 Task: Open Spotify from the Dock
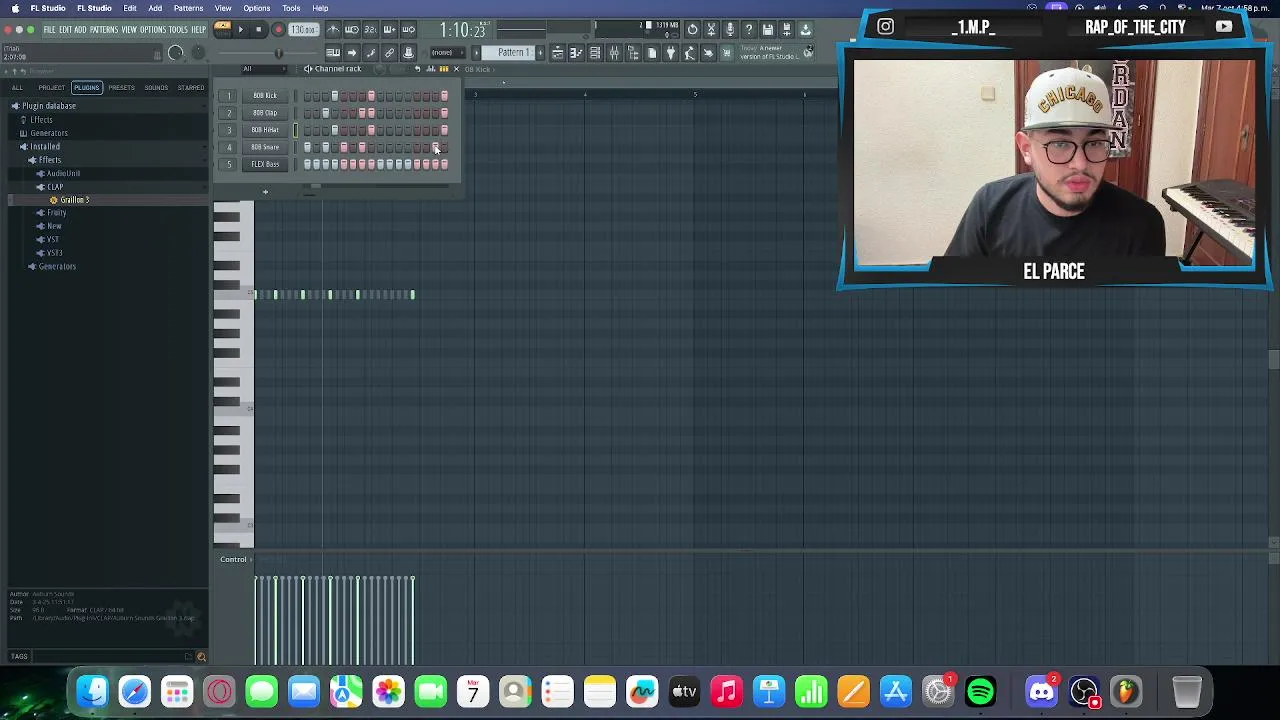(x=980, y=691)
